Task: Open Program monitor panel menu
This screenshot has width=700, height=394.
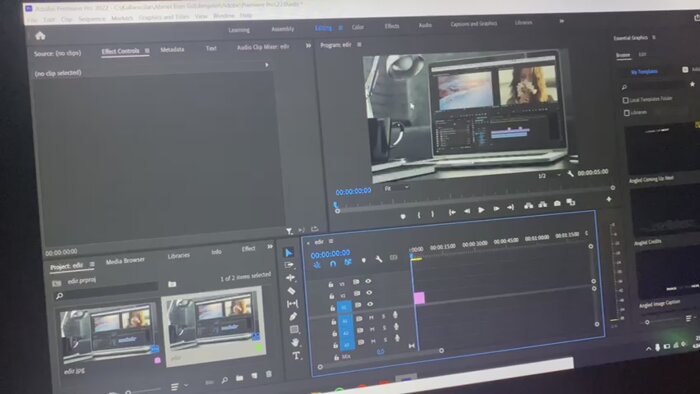Action: [359, 45]
